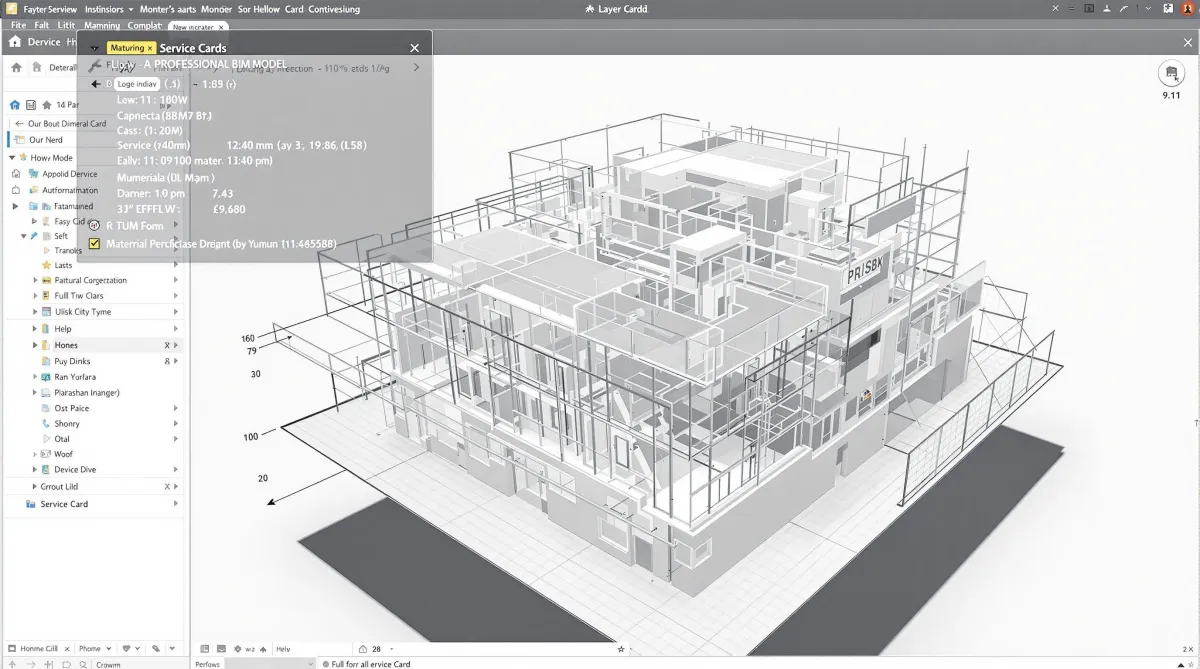Open the Fite menu

point(18,25)
